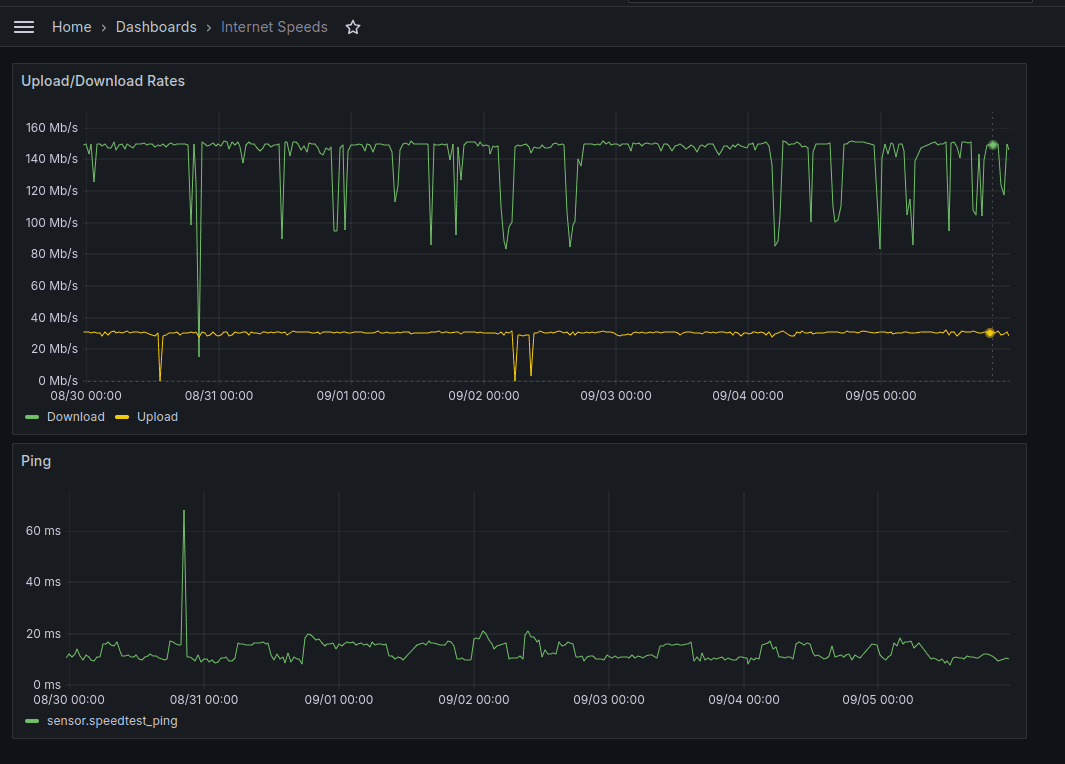Click the green Download legend color swatch

point(30,417)
